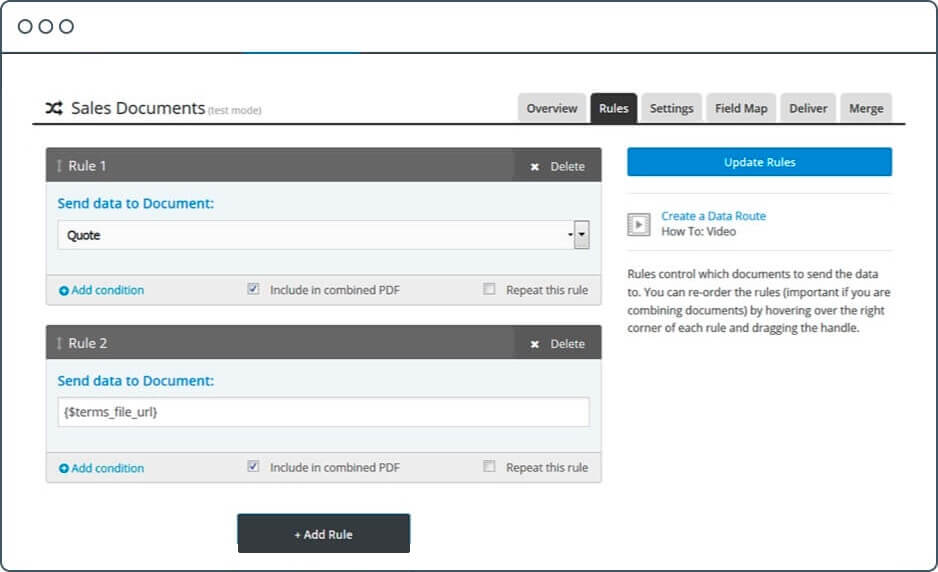The image size is (938, 572).
Task: Click the plus icon of Rule 1 Add condition
Action: (x=63, y=291)
